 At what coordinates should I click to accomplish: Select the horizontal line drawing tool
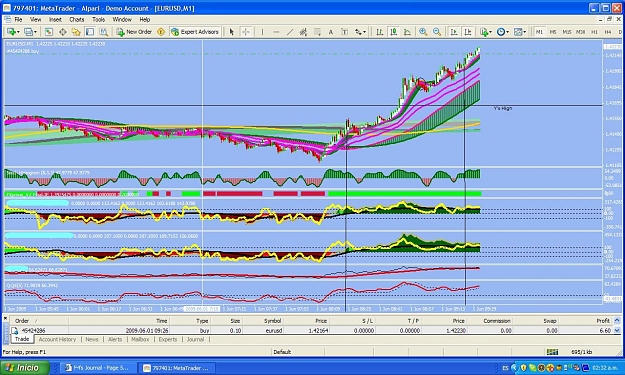[x=276, y=32]
